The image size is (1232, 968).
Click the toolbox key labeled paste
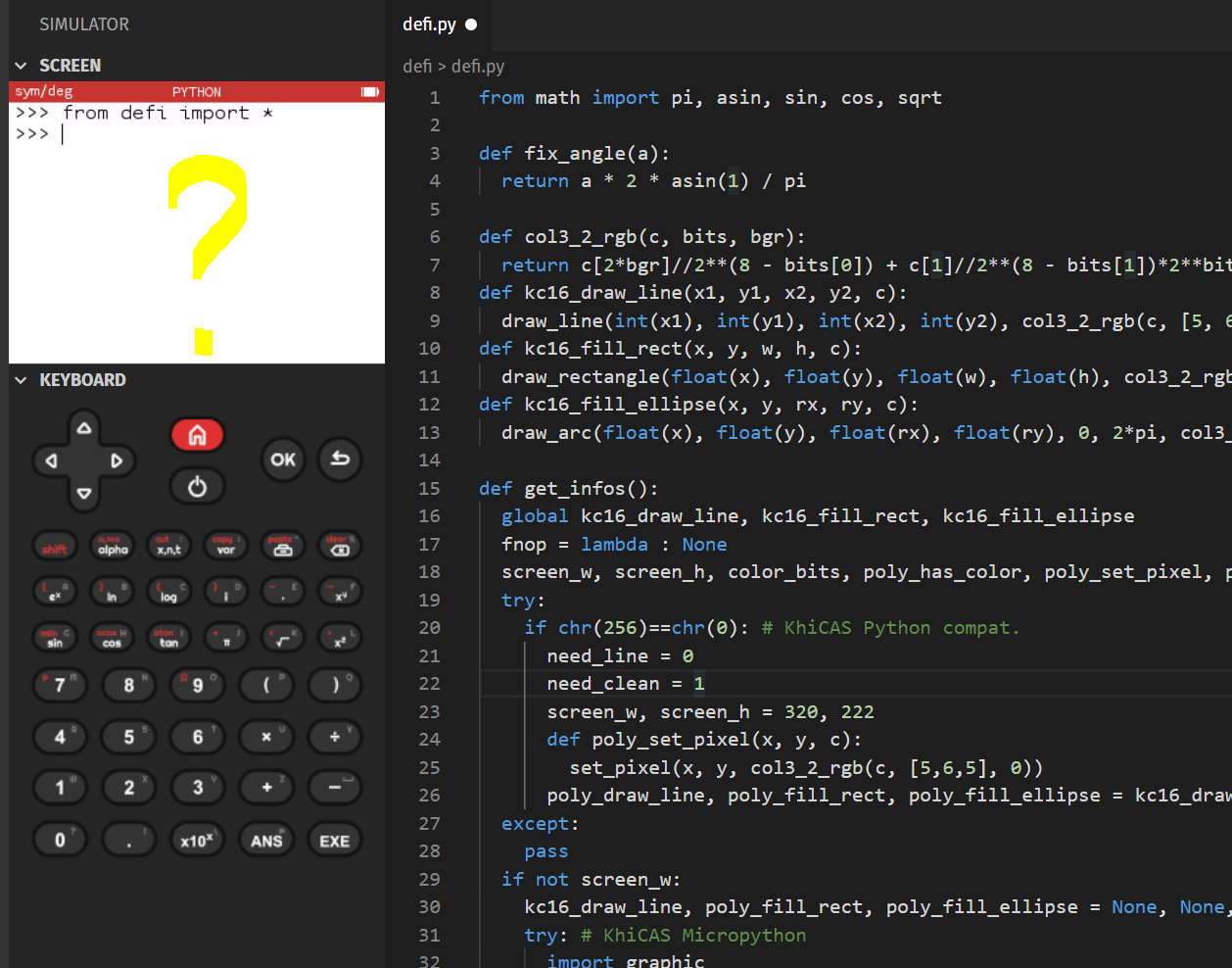pos(283,545)
